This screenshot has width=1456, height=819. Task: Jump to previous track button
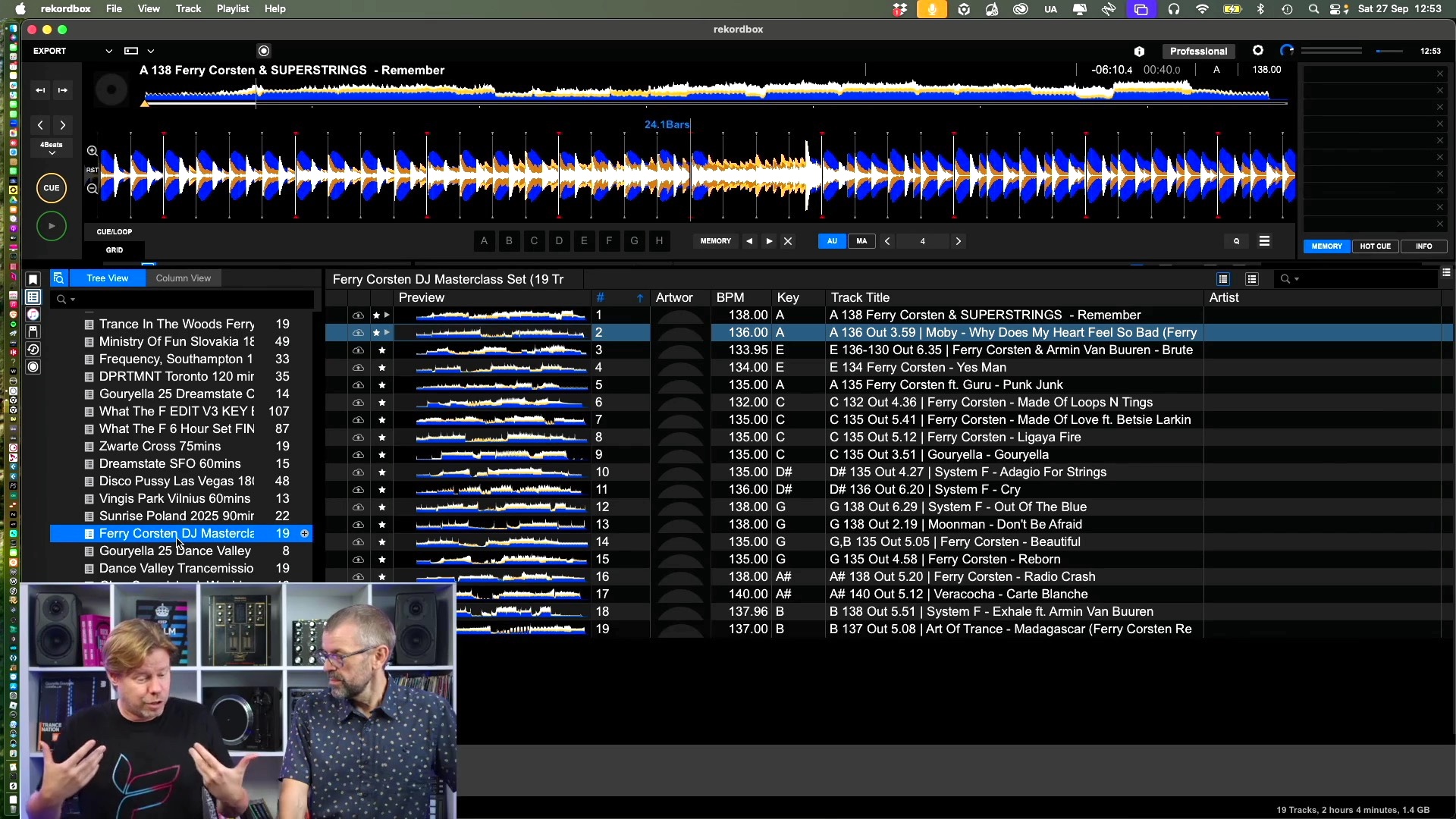click(40, 90)
